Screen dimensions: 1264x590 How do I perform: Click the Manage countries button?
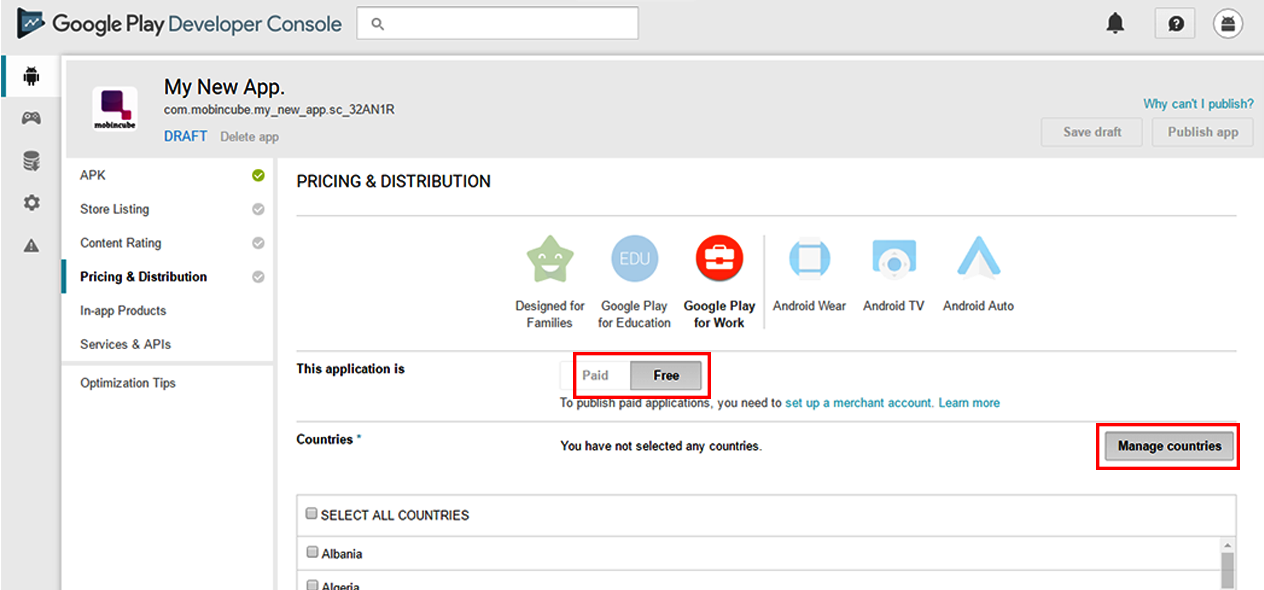tap(1169, 446)
